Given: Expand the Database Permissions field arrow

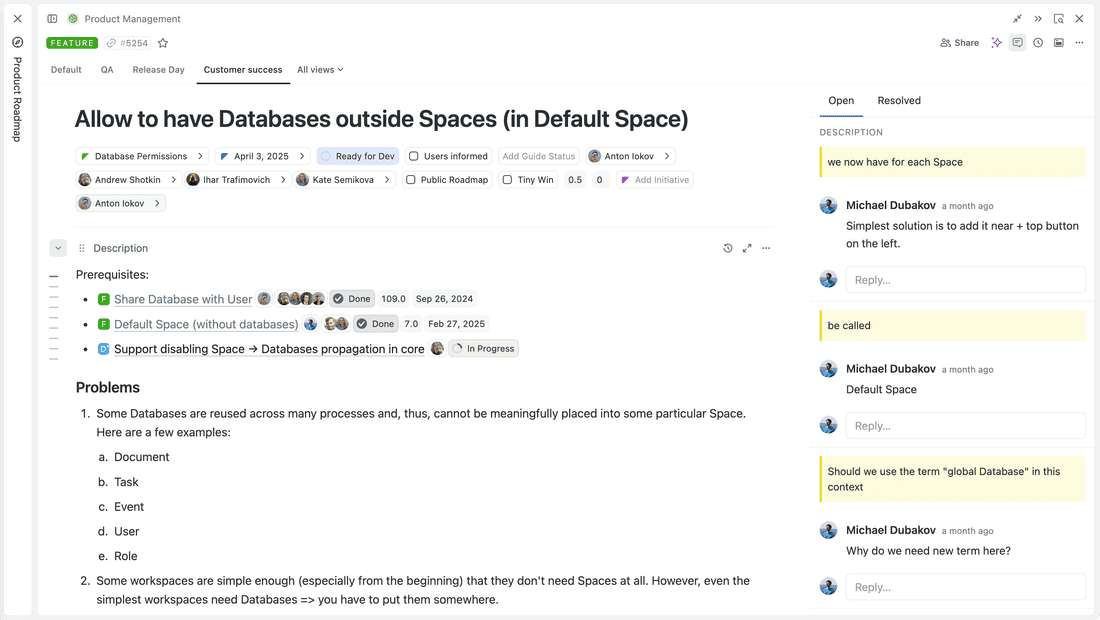Looking at the screenshot, I should pos(200,156).
